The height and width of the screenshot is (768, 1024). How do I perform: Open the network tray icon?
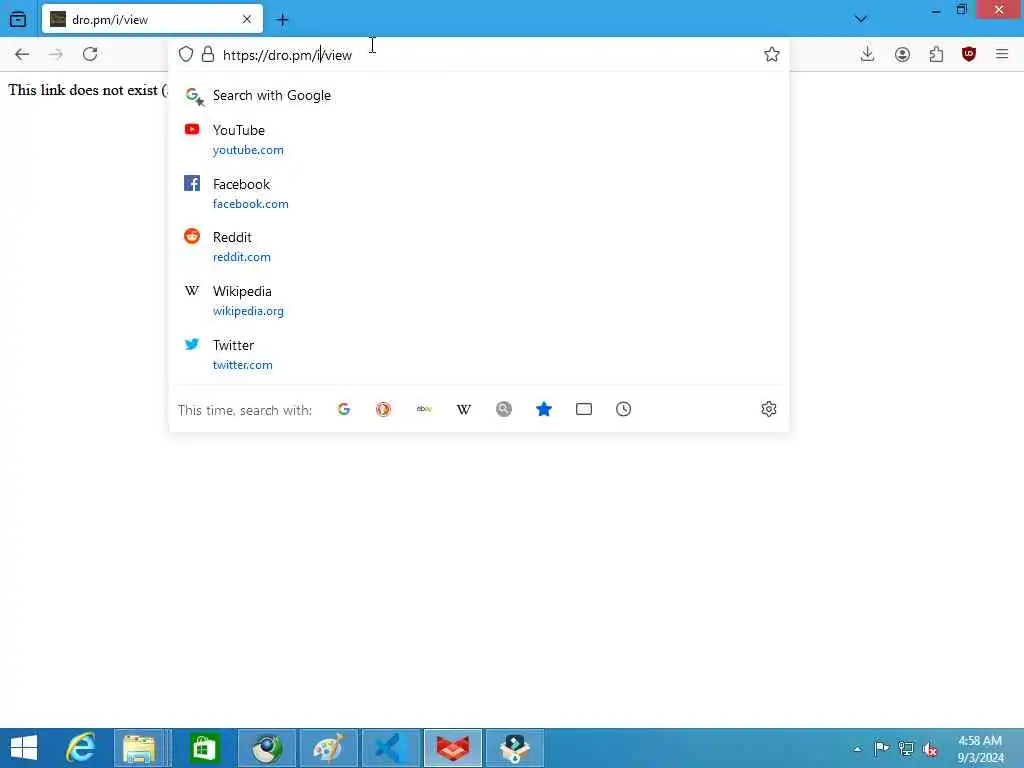tap(906, 748)
